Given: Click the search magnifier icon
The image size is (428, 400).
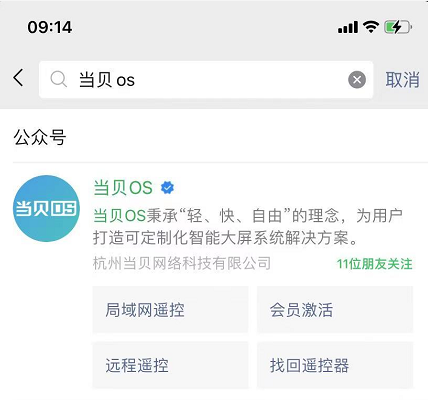Looking at the screenshot, I should tap(58, 80).
